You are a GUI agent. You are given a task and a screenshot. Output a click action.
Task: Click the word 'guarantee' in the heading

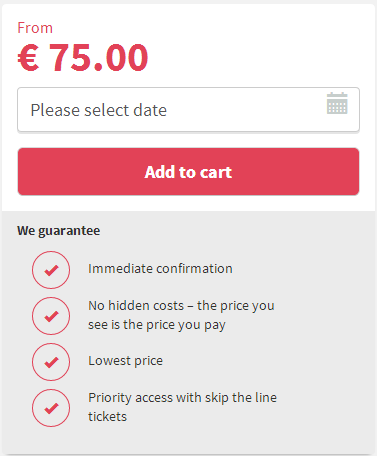(x=69, y=231)
